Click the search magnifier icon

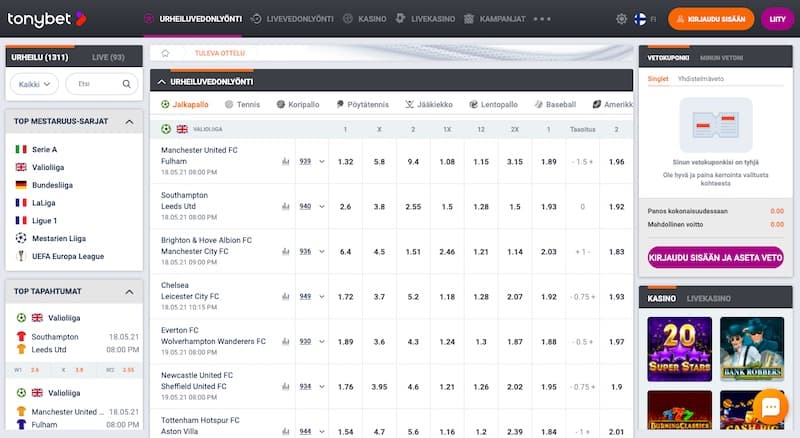click(x=127, y=84)
